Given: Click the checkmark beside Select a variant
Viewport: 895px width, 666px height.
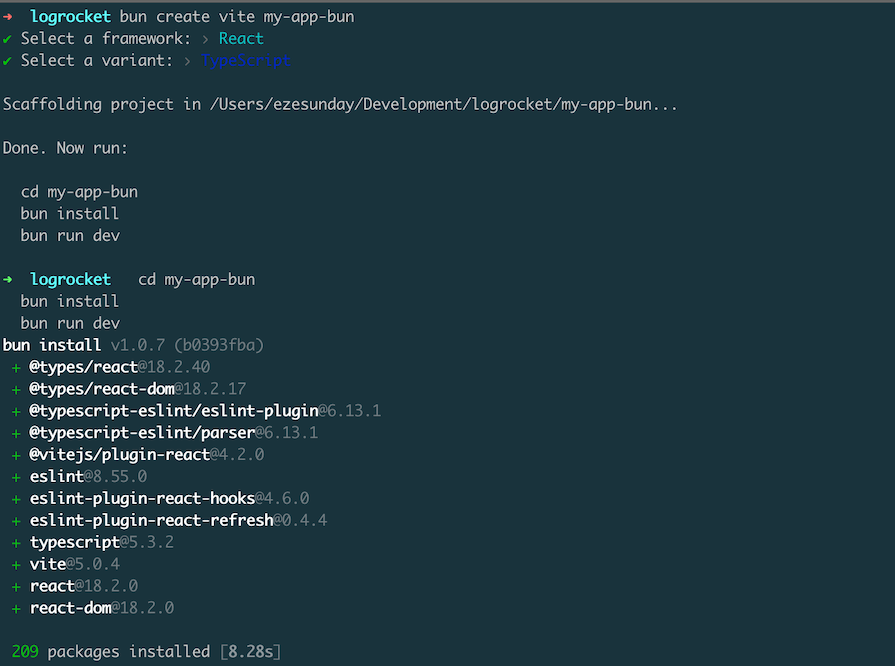Looking at the screenshot, I should point(7,60).
